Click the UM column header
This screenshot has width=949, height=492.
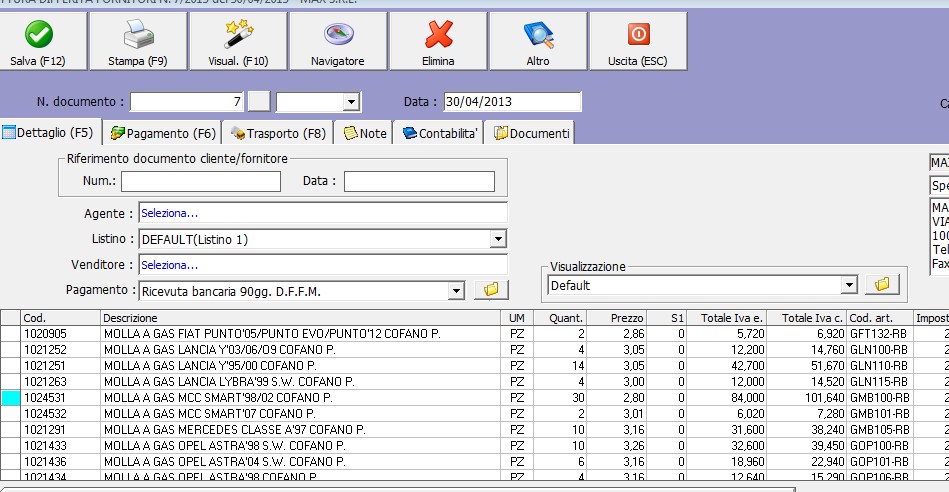click(x=517, y=318)
